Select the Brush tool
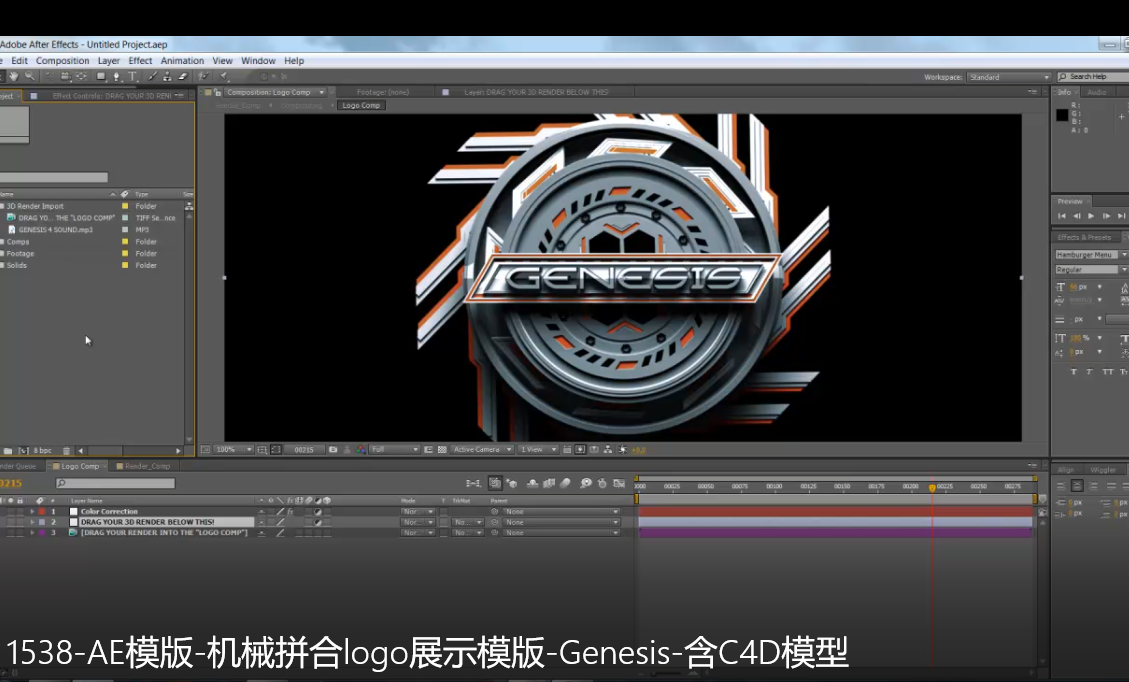 coord(152,77)
